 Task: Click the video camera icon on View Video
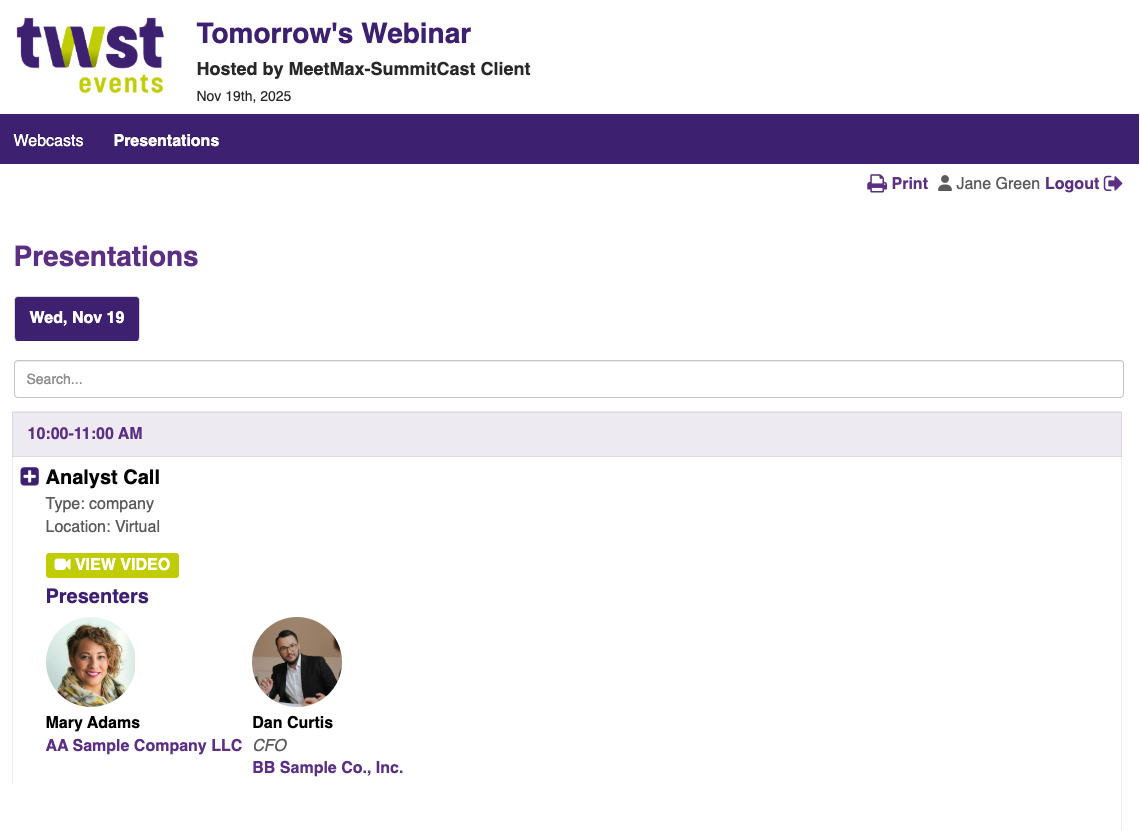click(x=62, y=565)
